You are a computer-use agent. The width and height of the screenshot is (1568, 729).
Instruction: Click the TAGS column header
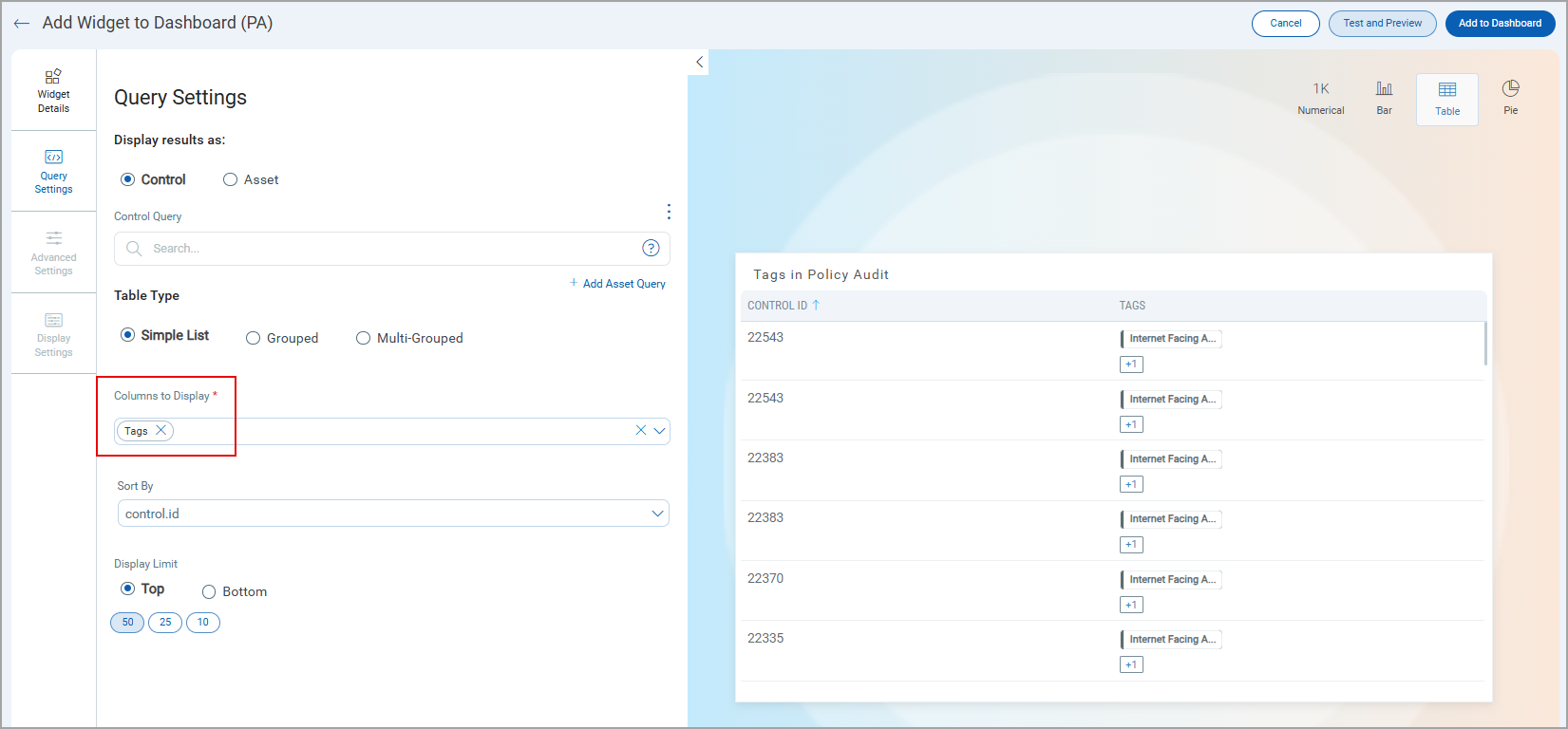coord(1132,306)
